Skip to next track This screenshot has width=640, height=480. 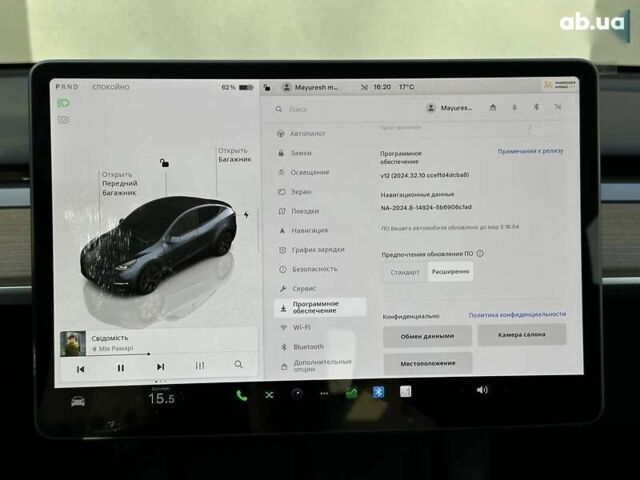161,367
